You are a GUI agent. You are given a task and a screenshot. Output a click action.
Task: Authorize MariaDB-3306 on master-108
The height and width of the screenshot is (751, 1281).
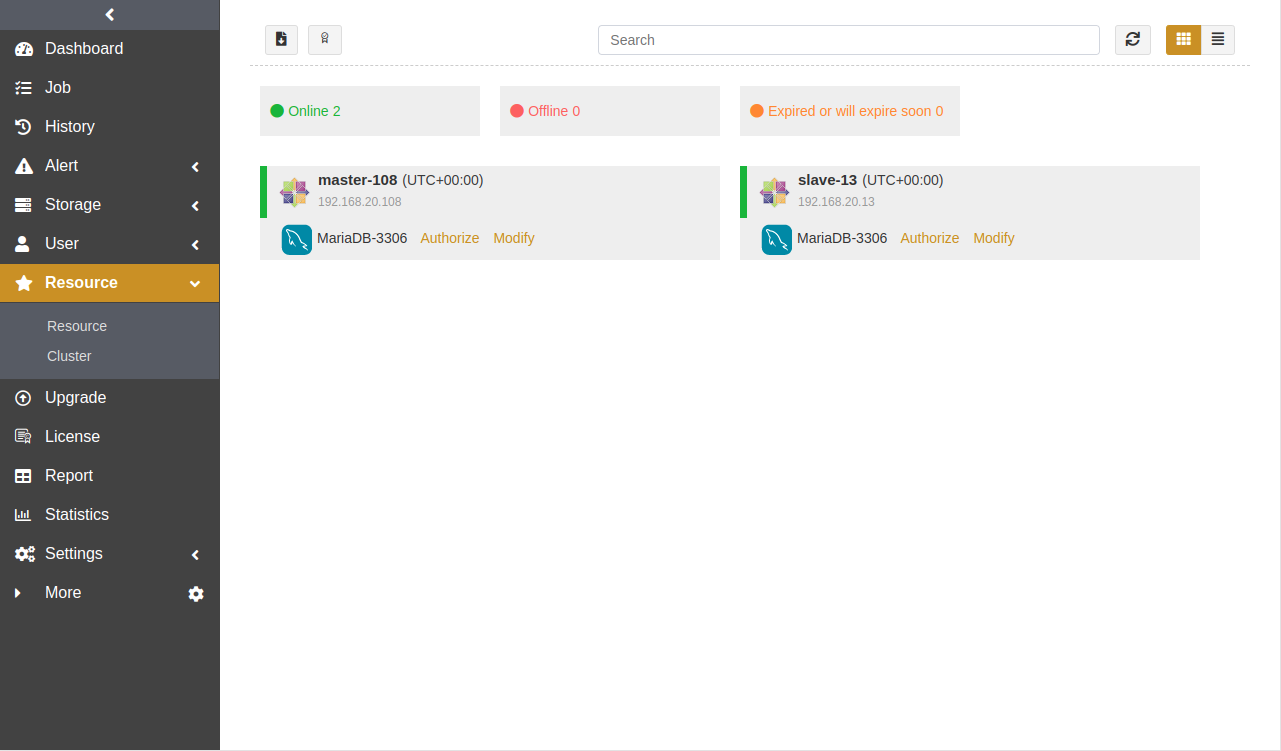pos(449,238)
